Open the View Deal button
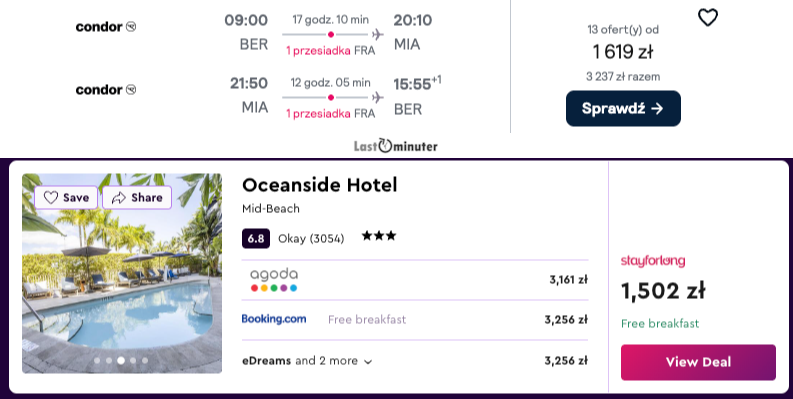This screenshot has width=793, height=399. tap(698, 362)
